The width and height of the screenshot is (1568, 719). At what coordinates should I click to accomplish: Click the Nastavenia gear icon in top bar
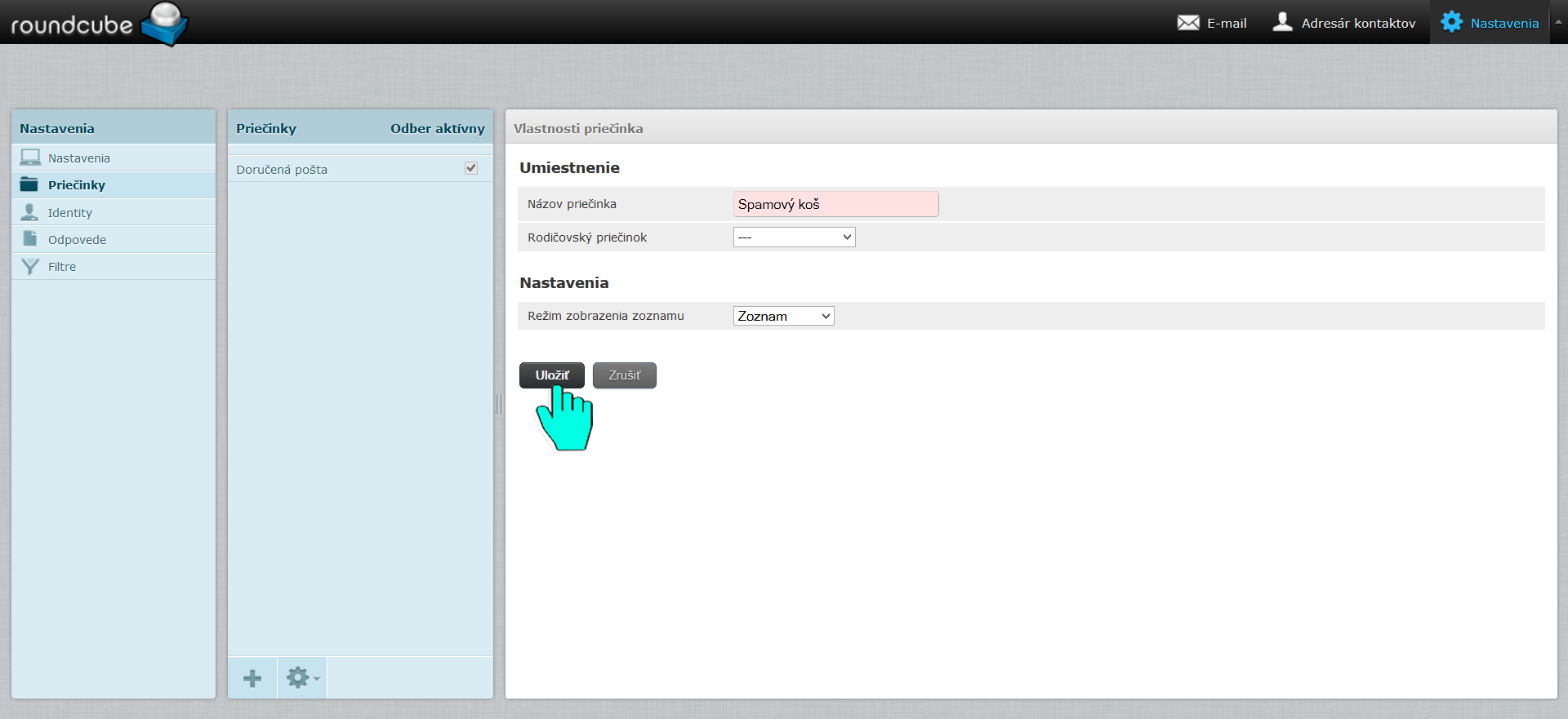click(x=1451, y=22)
